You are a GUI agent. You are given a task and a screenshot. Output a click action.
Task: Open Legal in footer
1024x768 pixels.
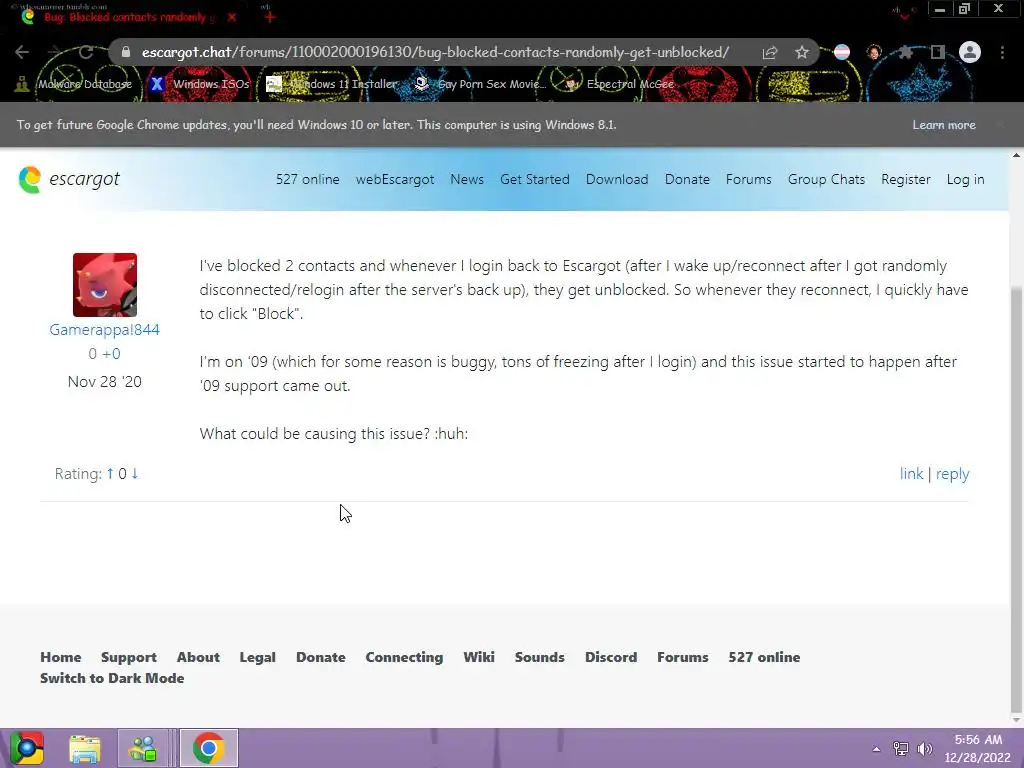pos(257,657)
